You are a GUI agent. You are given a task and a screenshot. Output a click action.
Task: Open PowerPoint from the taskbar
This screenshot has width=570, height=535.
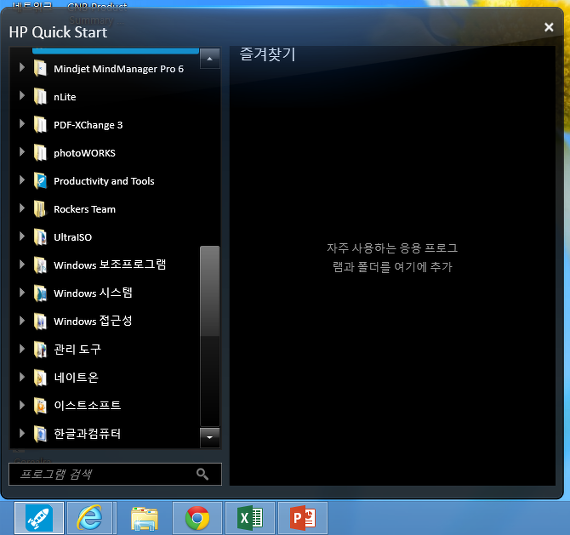[x=303, y=518]
